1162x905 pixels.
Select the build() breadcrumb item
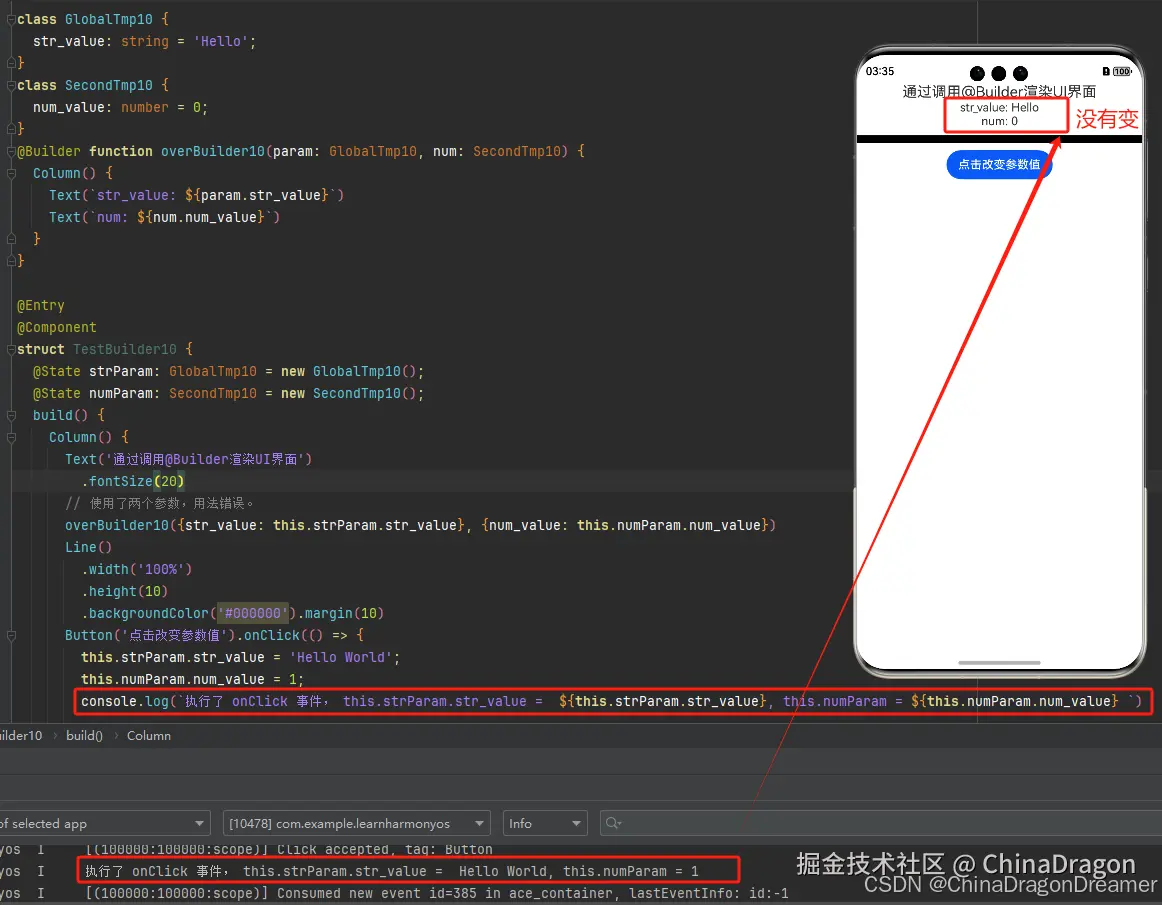pos(84,735)
